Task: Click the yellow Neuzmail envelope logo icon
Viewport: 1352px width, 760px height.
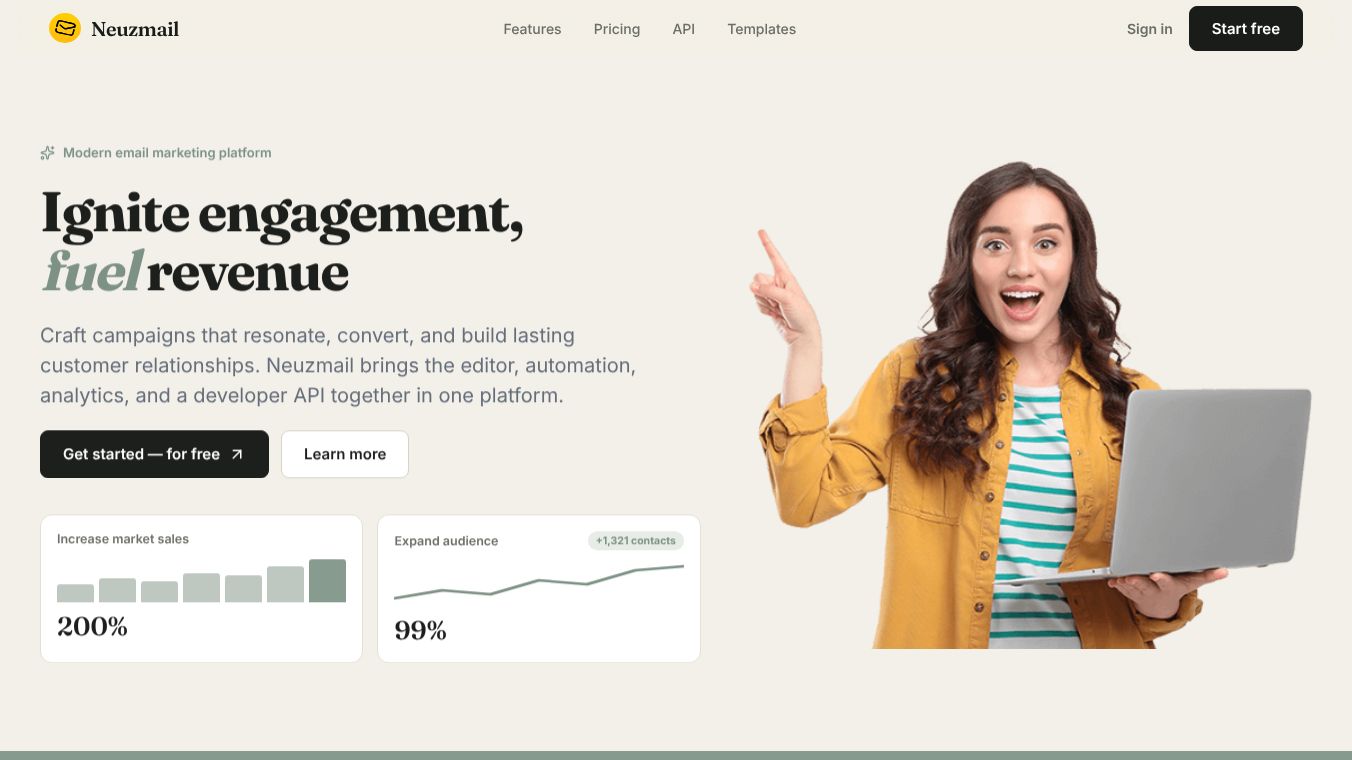Action: [65, 28]
